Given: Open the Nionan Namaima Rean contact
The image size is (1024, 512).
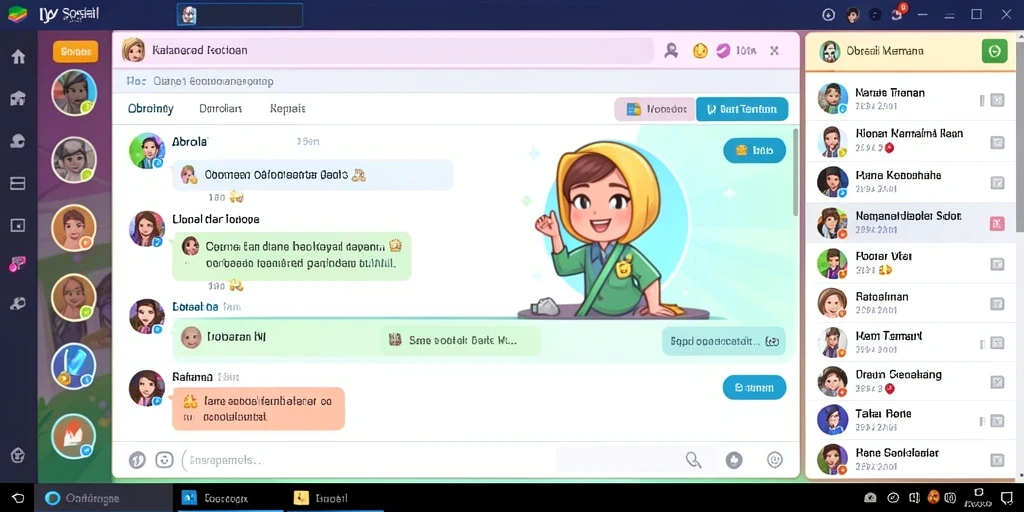Looking at the screenshot, I should (x=910, y=140).
